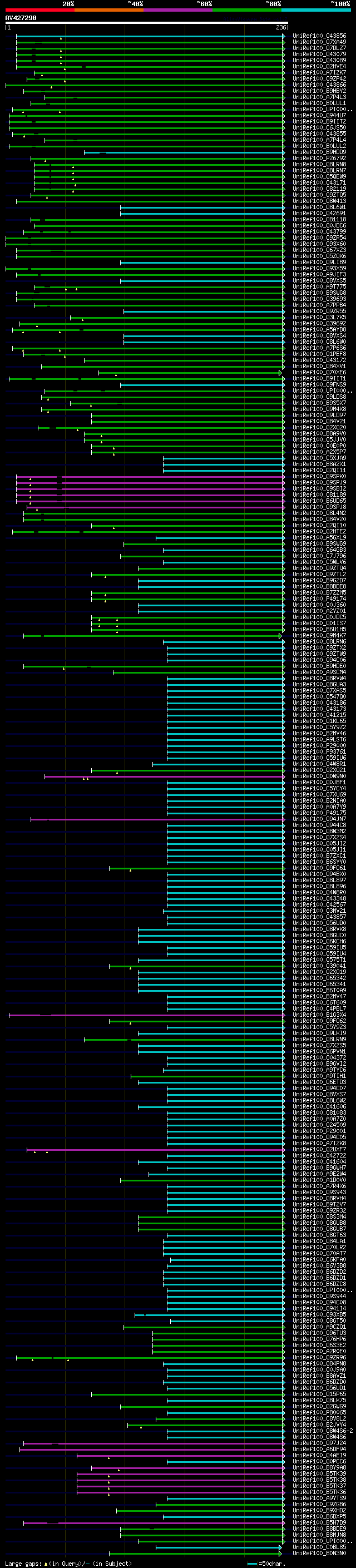Select UniRef100_P26792 in the hit list
Image resolution: width=356 pixels, height=1568 pixels.
point(319,159)
